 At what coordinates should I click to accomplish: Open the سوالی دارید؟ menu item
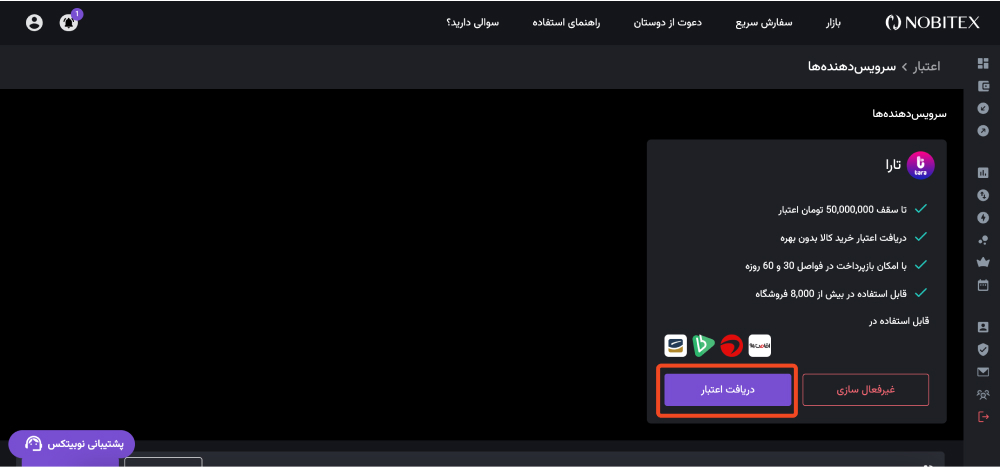pos(473,23)
